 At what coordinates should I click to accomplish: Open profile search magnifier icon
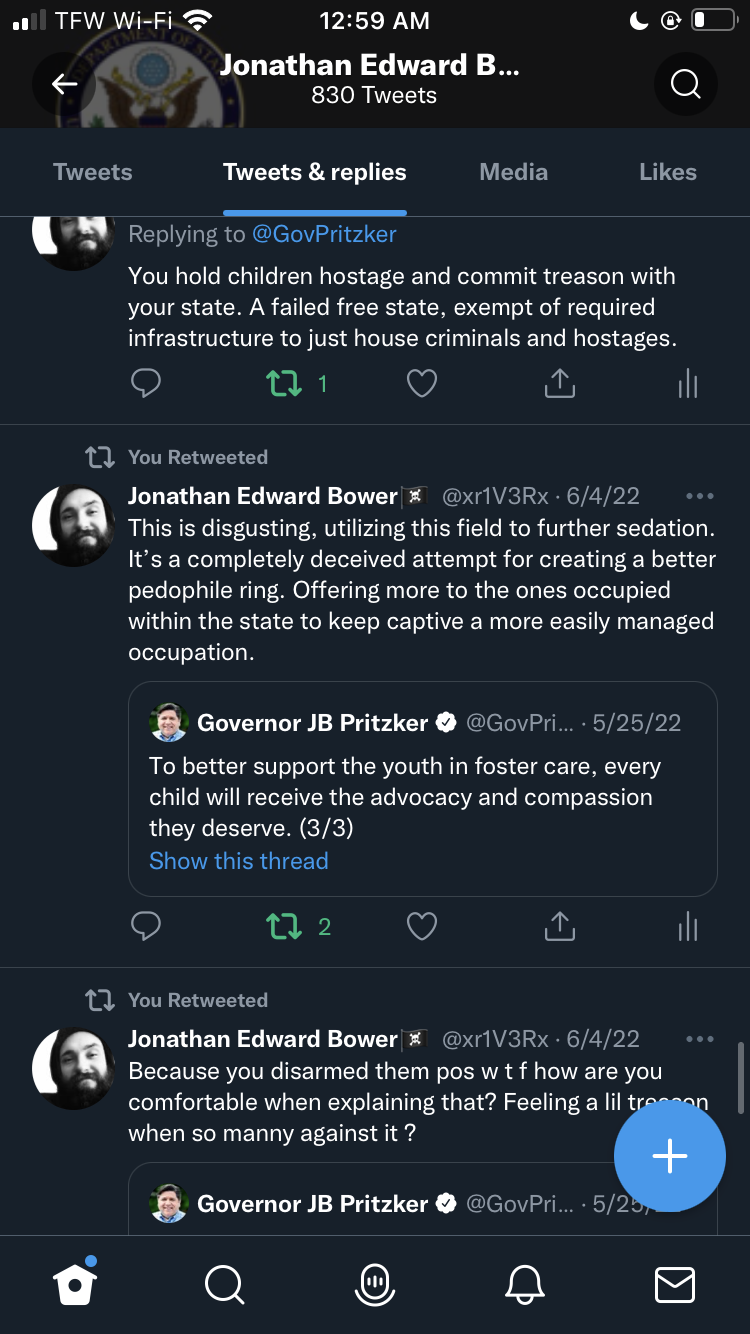pos(685,85)
